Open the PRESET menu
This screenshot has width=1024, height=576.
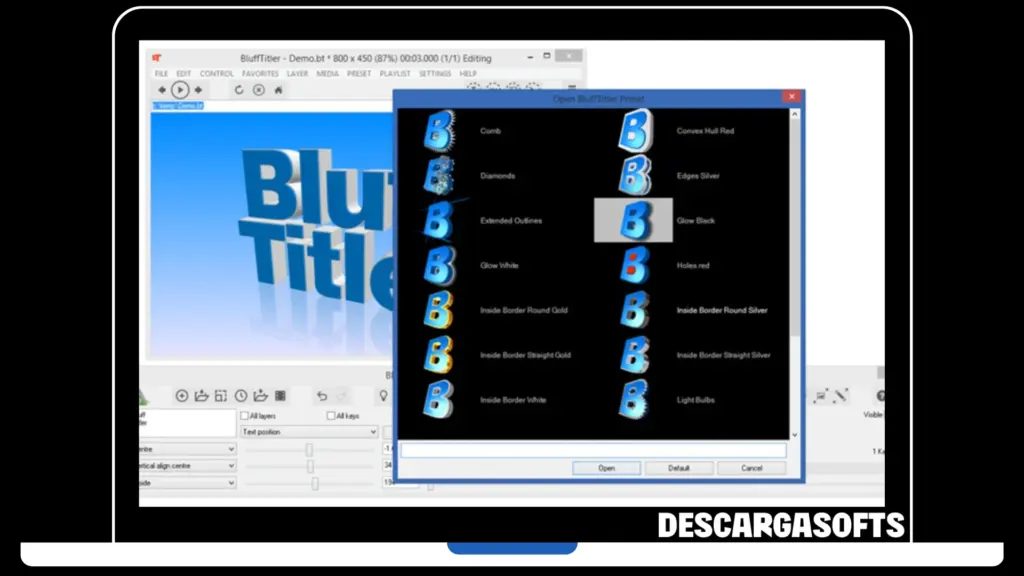point(359,74)
